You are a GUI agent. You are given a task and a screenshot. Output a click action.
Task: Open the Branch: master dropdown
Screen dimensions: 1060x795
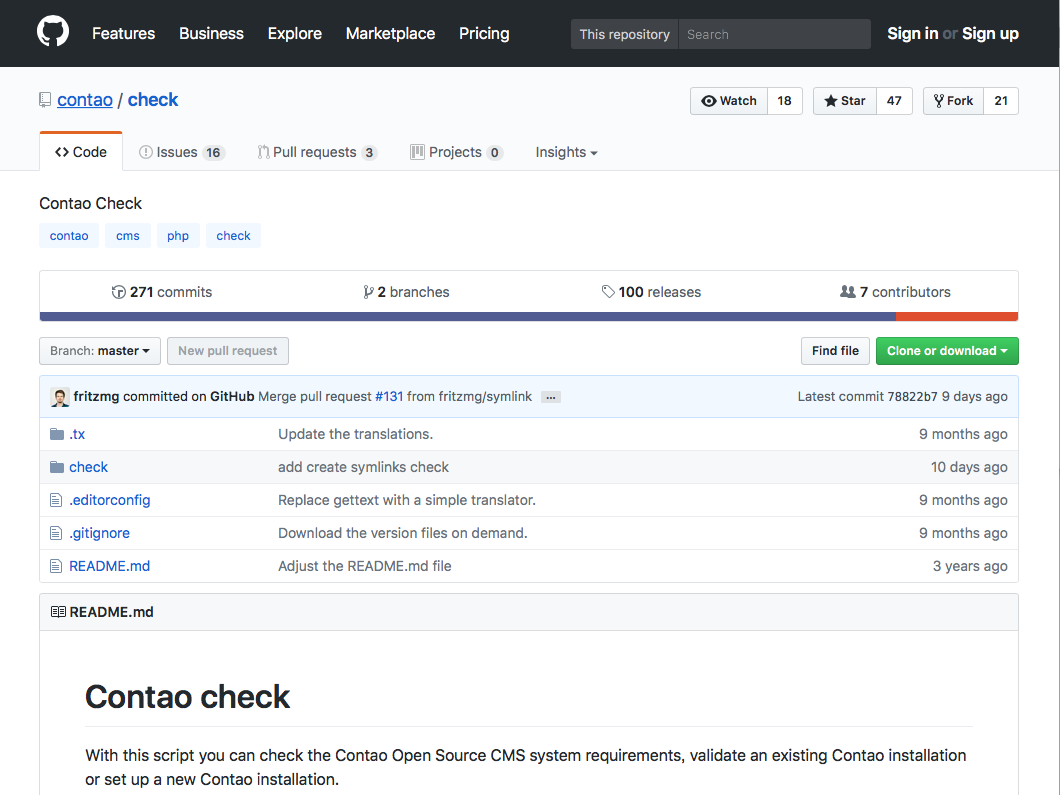(100, 351)
